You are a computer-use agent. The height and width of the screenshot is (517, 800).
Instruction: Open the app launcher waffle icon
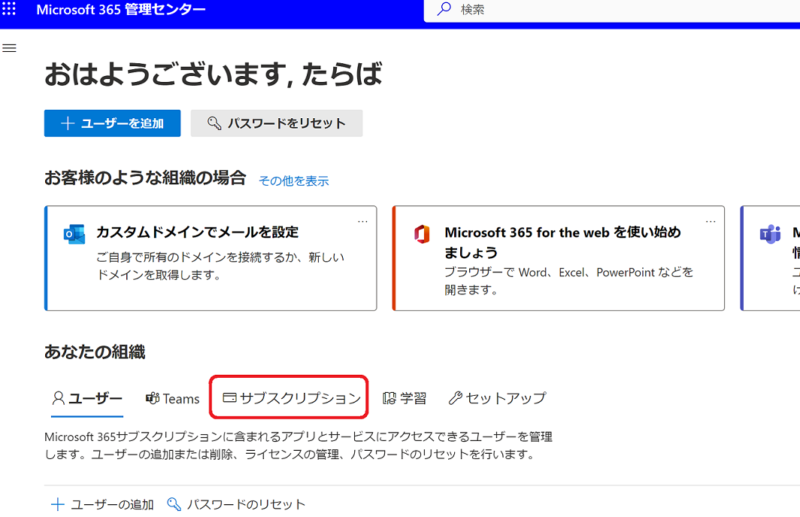click(x=10, y=9)
